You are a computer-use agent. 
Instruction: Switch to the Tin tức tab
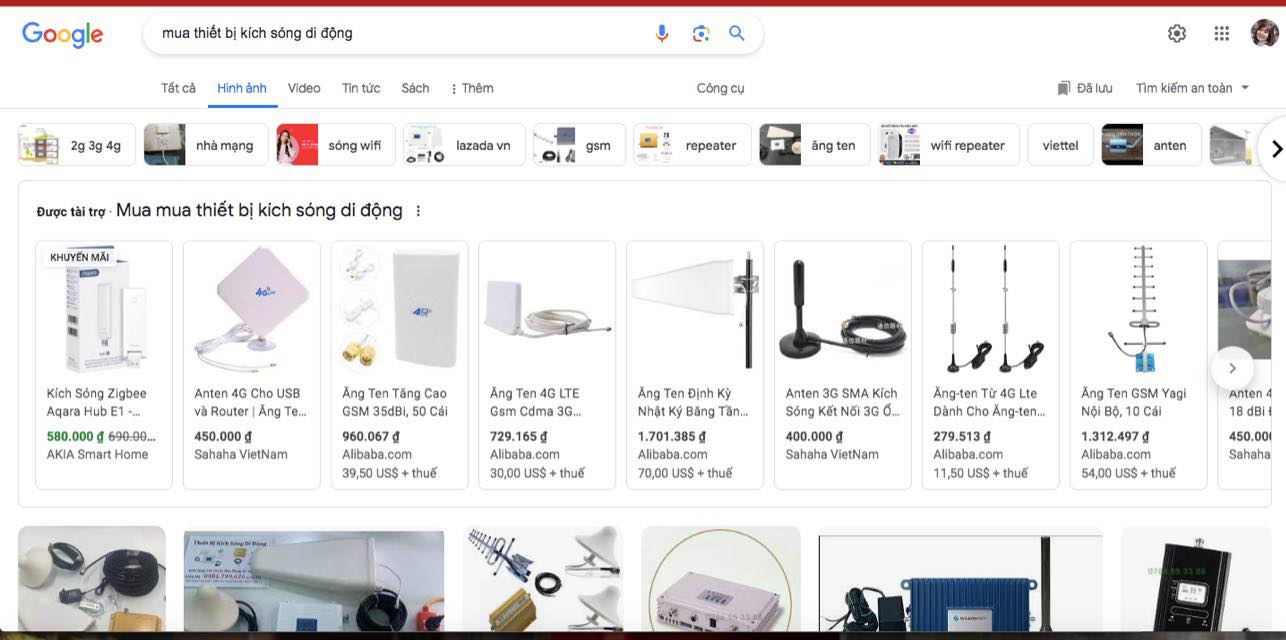(x=361, y=88)
